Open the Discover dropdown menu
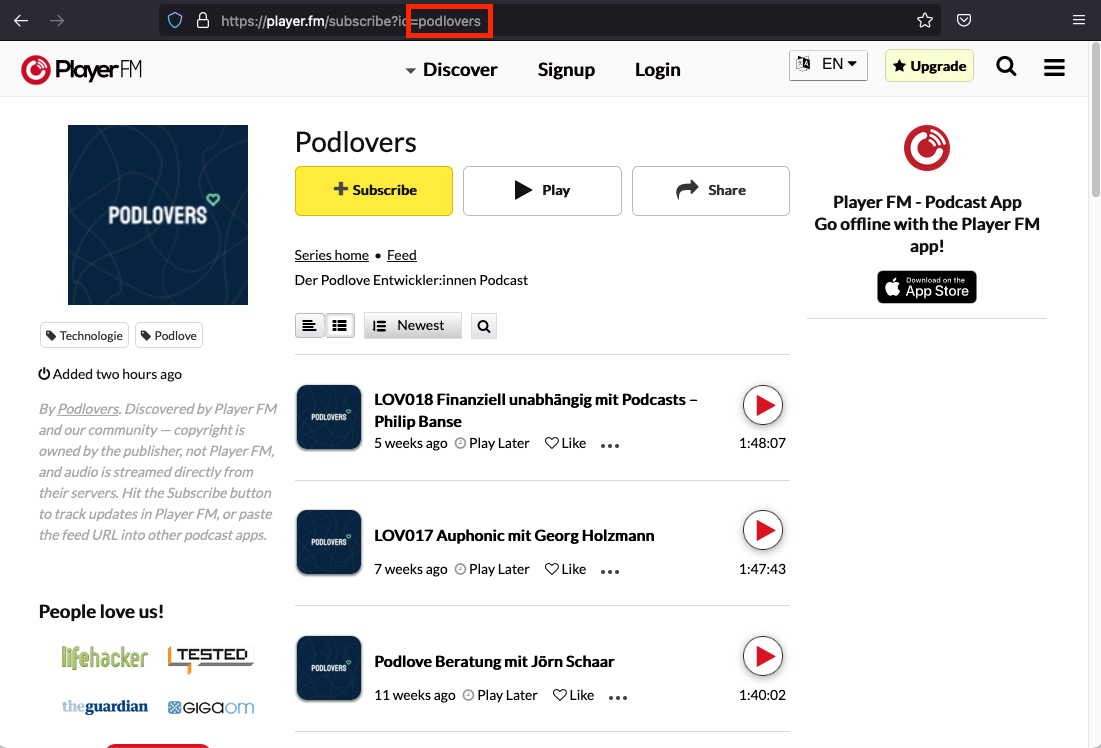1101x748 pixels. (451, 70)
